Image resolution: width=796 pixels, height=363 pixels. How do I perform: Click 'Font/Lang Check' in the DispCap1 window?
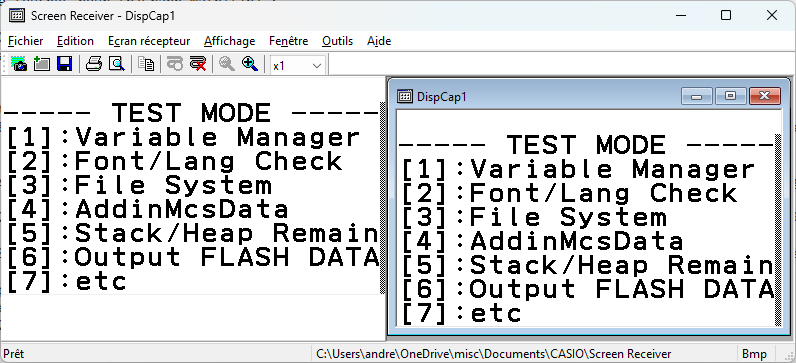pyautogui.click(x=604, y=193)
